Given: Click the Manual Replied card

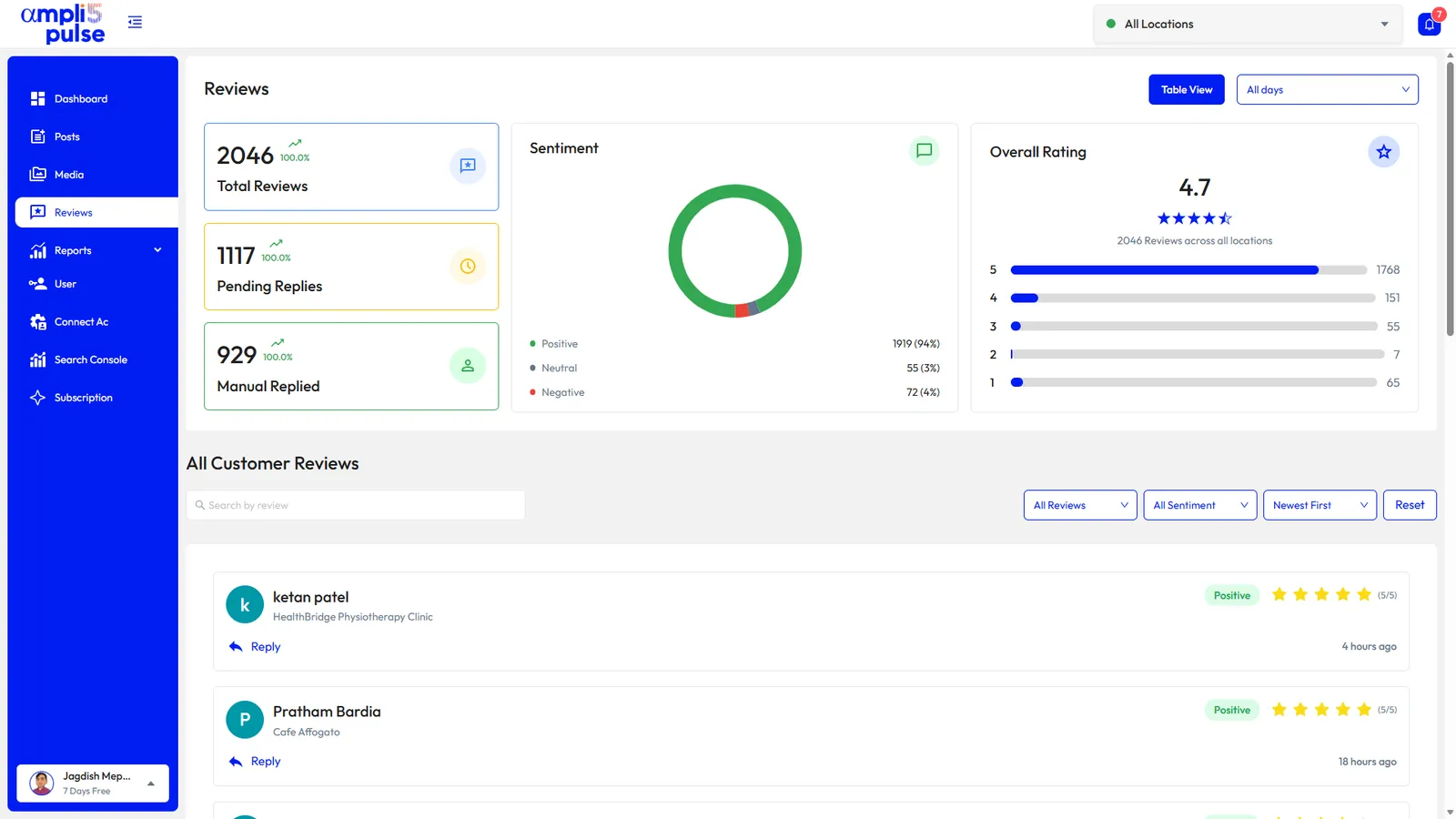Looking at the screenshot, I should 351,366.
